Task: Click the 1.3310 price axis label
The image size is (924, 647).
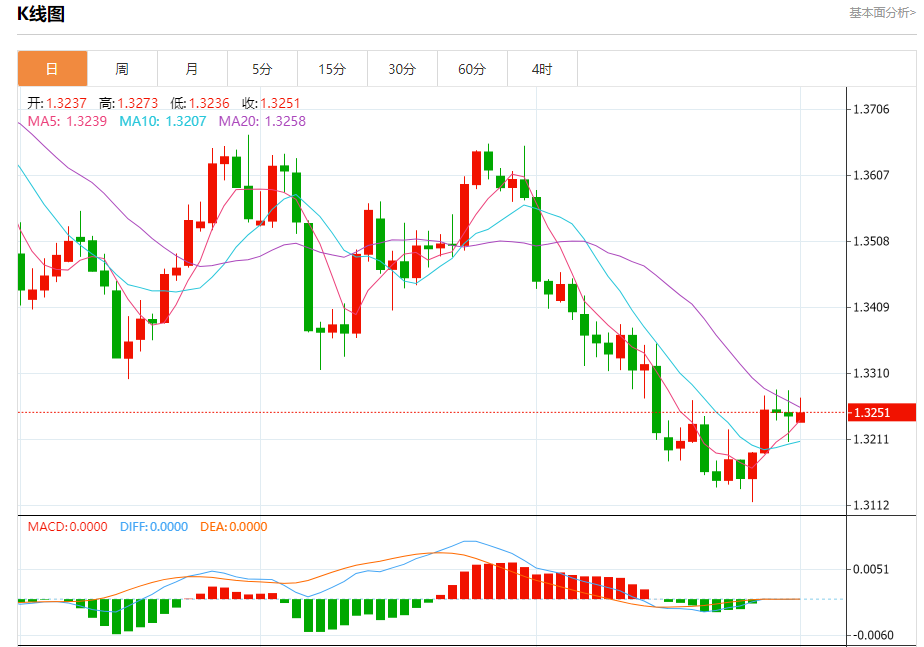Action: (x=872, y=373)
